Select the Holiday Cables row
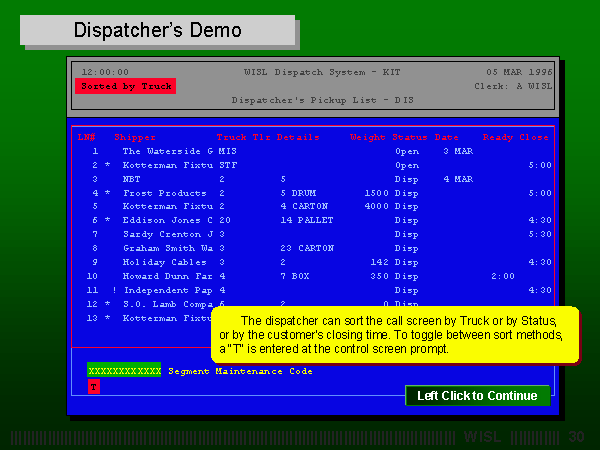 coord(312,262)
